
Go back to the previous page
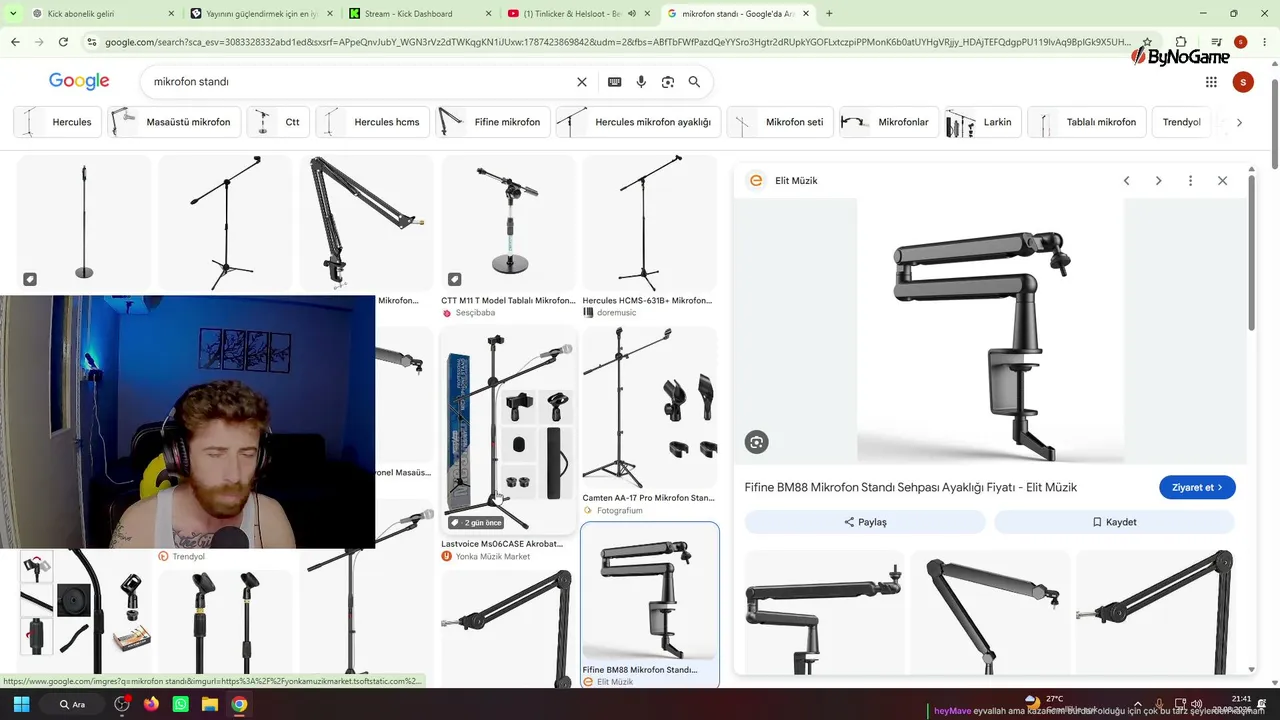click(15, 42)
